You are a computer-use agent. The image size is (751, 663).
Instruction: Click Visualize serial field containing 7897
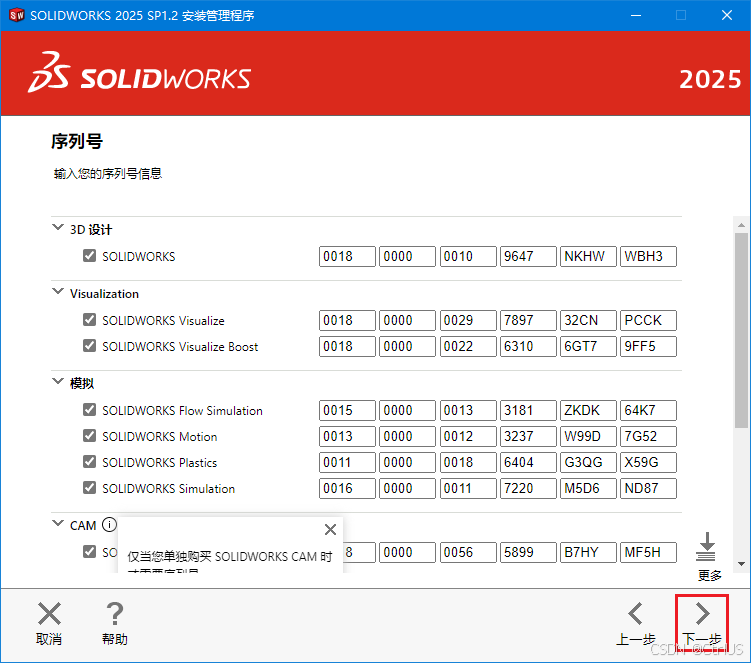coord(528,320)
